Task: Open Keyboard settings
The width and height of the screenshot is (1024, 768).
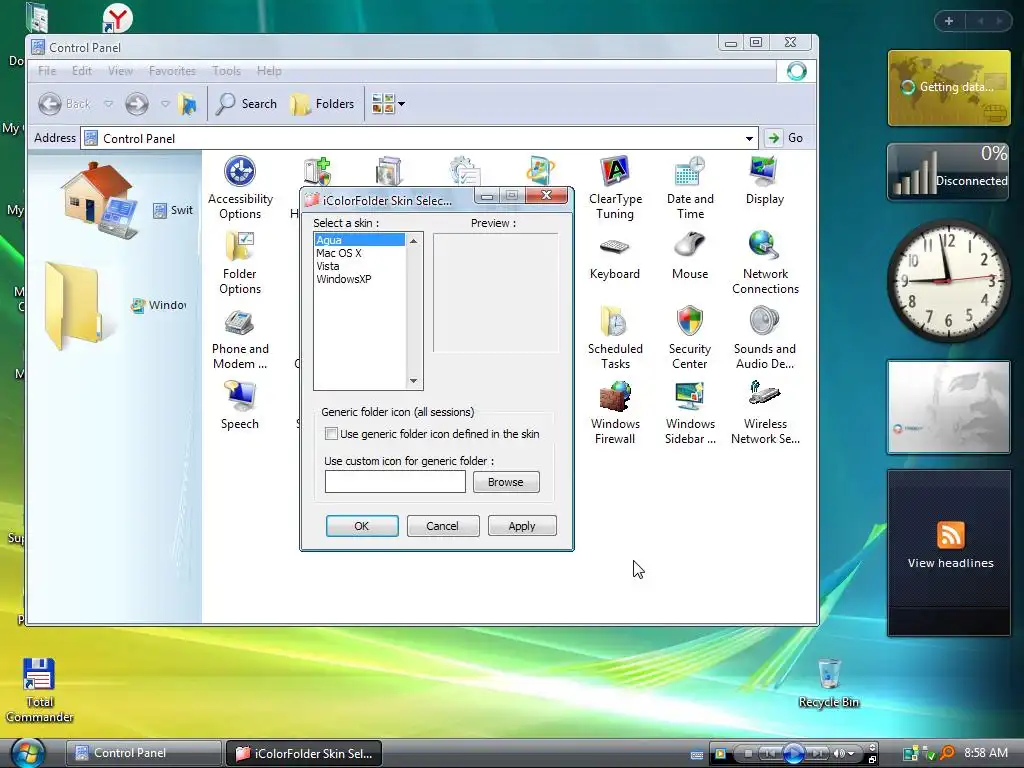Action: click(x=615, y=257)
